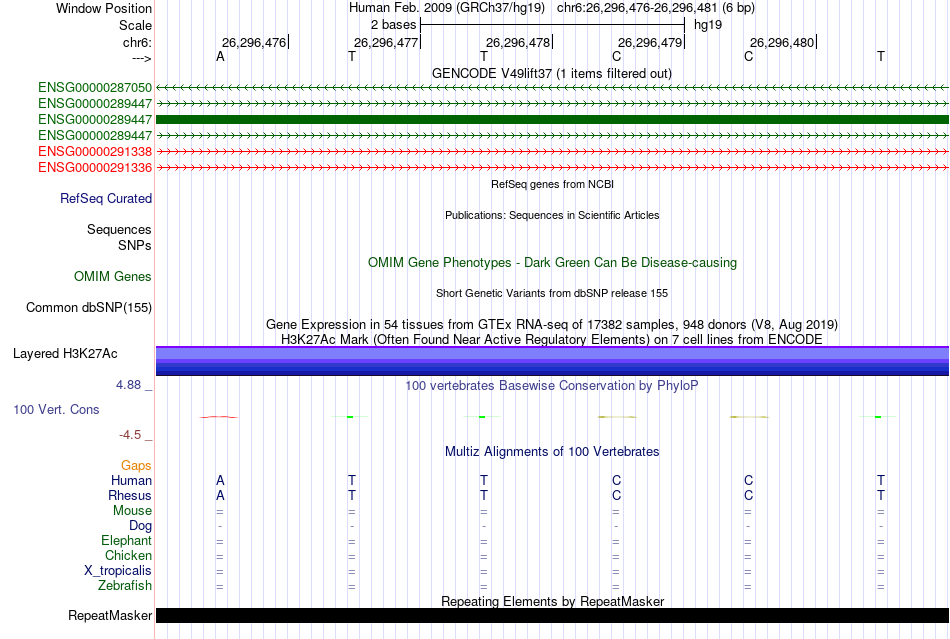The width and height of the screenshot is (950, 639).
Task: Open RefSeq genes from NCBI title
Action: pyautogui.click(x=552, y=184)
